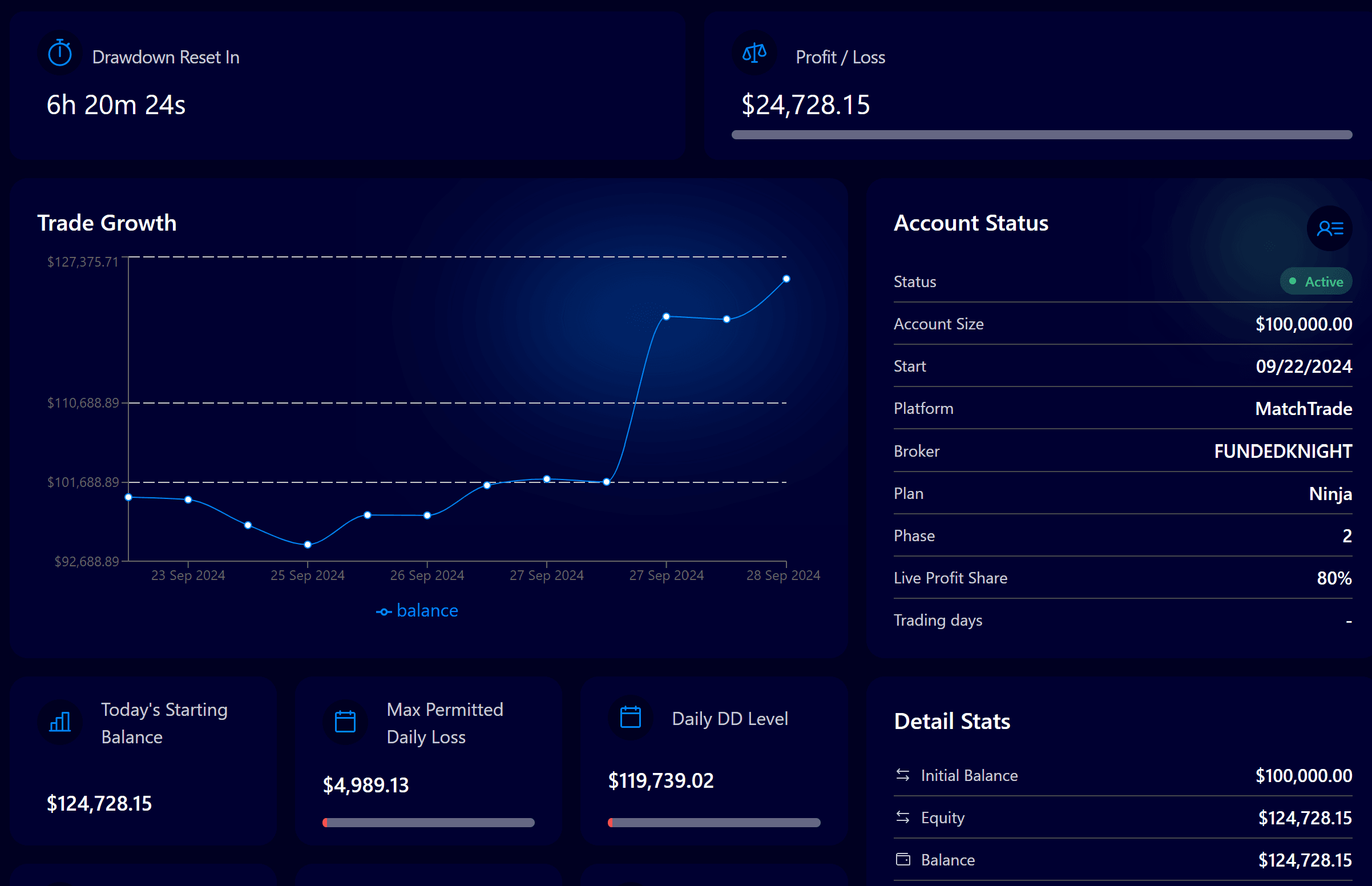
Task: Click the Account Status heading
Action: tap(971, 223)
